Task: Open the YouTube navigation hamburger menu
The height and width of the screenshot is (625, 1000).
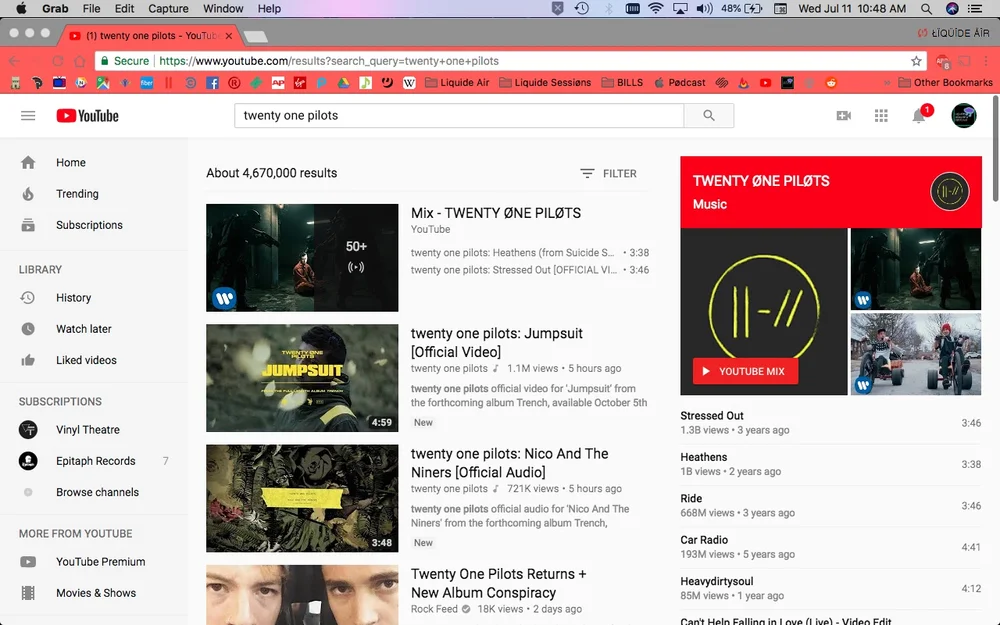Action: (28, 115)
